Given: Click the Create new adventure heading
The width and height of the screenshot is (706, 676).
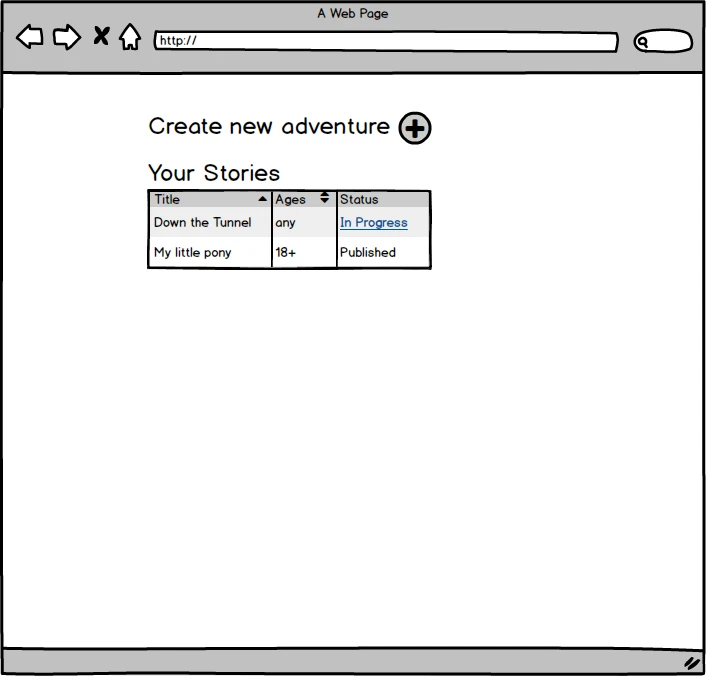Looking at the screenshot, I should (269, 127).
